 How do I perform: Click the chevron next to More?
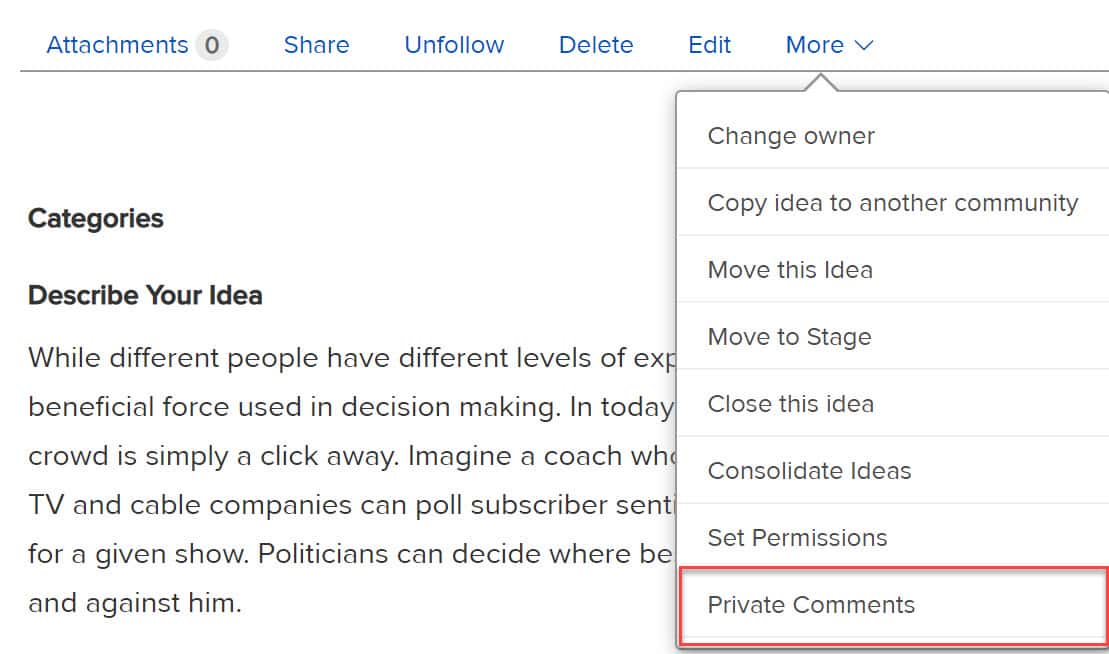(x=865, y=46)
